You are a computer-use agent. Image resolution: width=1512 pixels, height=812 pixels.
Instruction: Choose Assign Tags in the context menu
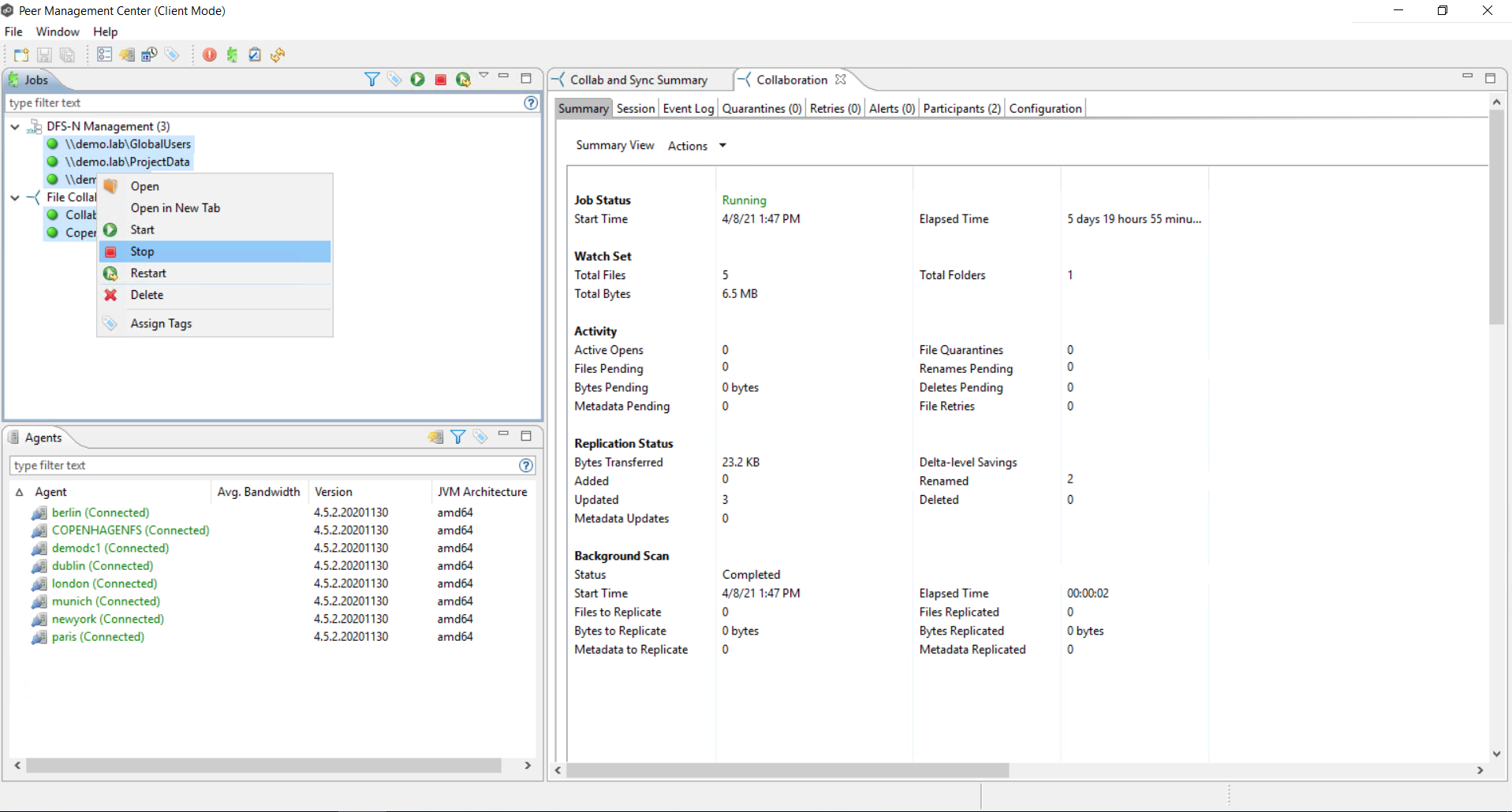pyautogui.click(x=161, y=323)
